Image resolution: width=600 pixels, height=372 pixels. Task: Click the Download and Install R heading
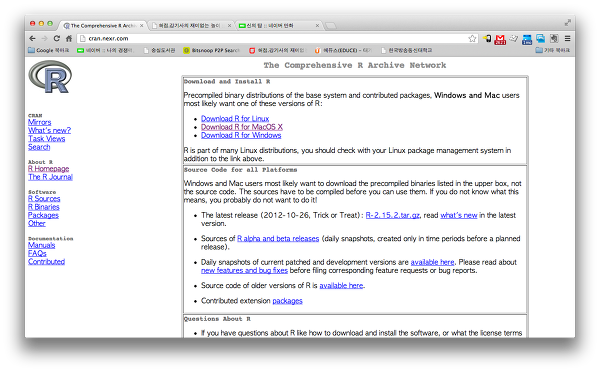point(227,82)
